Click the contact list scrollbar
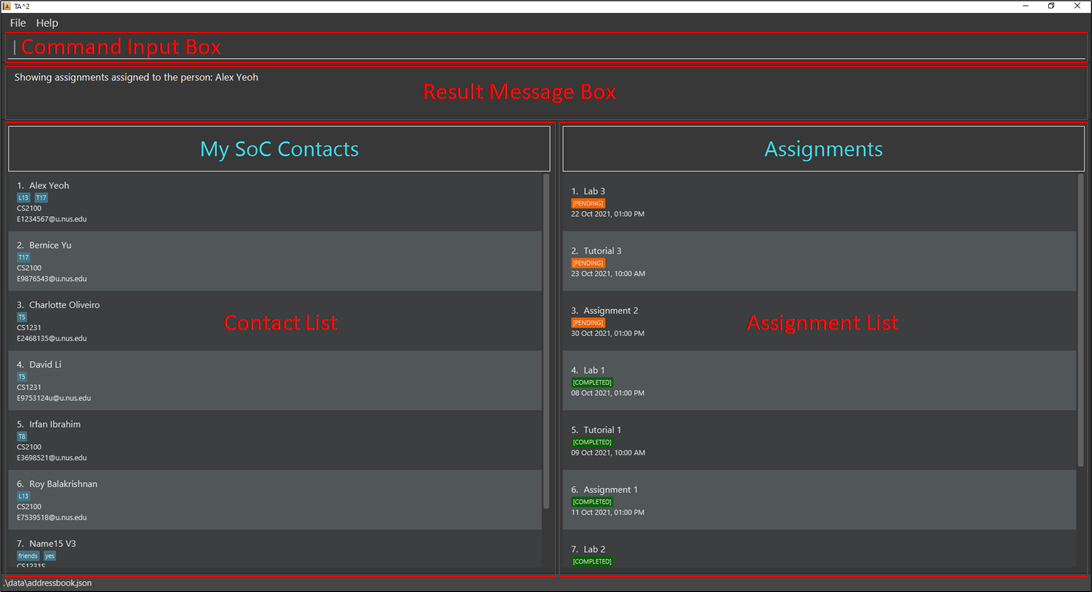Image resolution: width=1092 pixels, height=592 pixels. click(546, 340)
